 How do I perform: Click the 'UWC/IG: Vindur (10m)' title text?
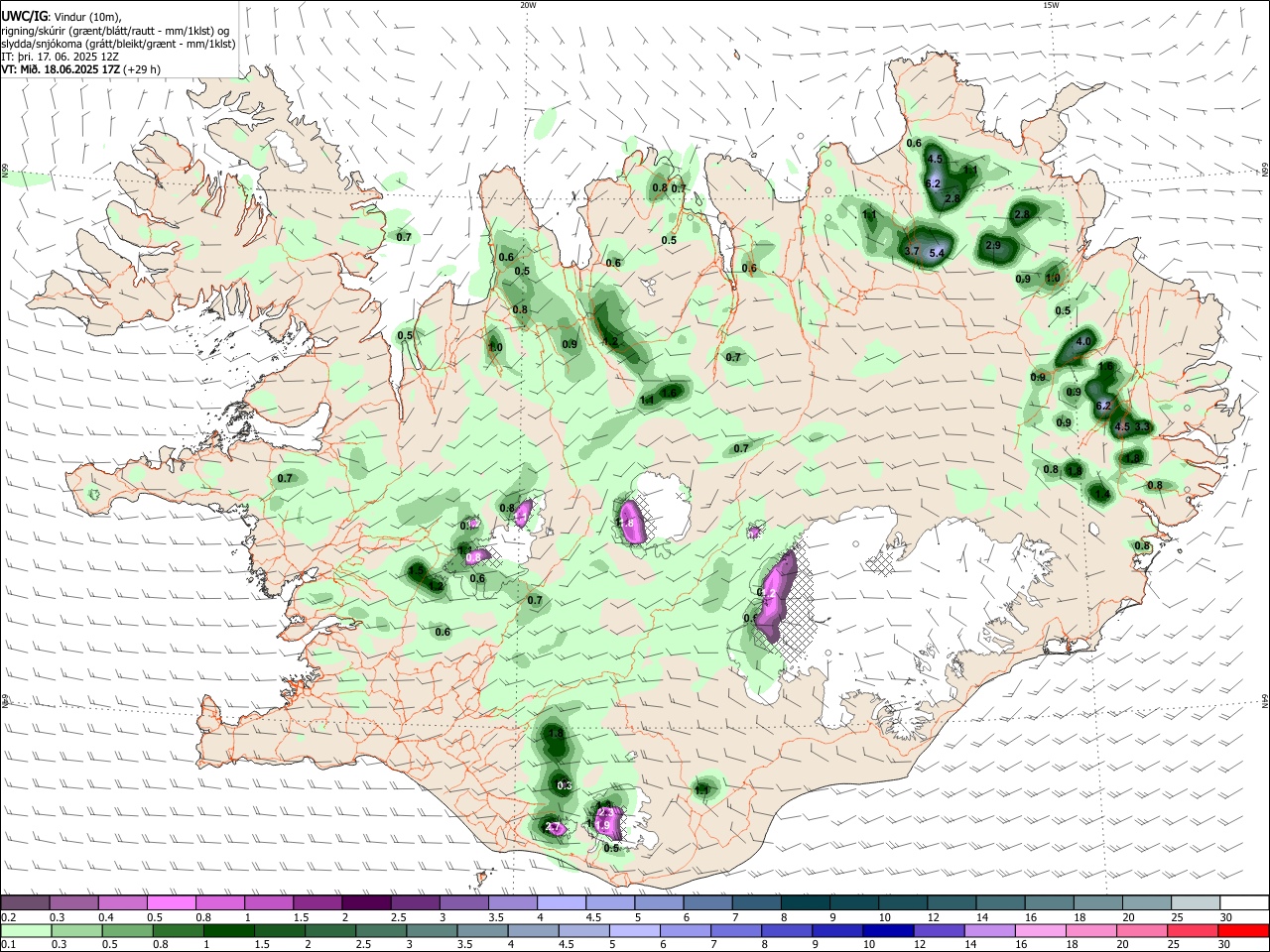(61, 16)
